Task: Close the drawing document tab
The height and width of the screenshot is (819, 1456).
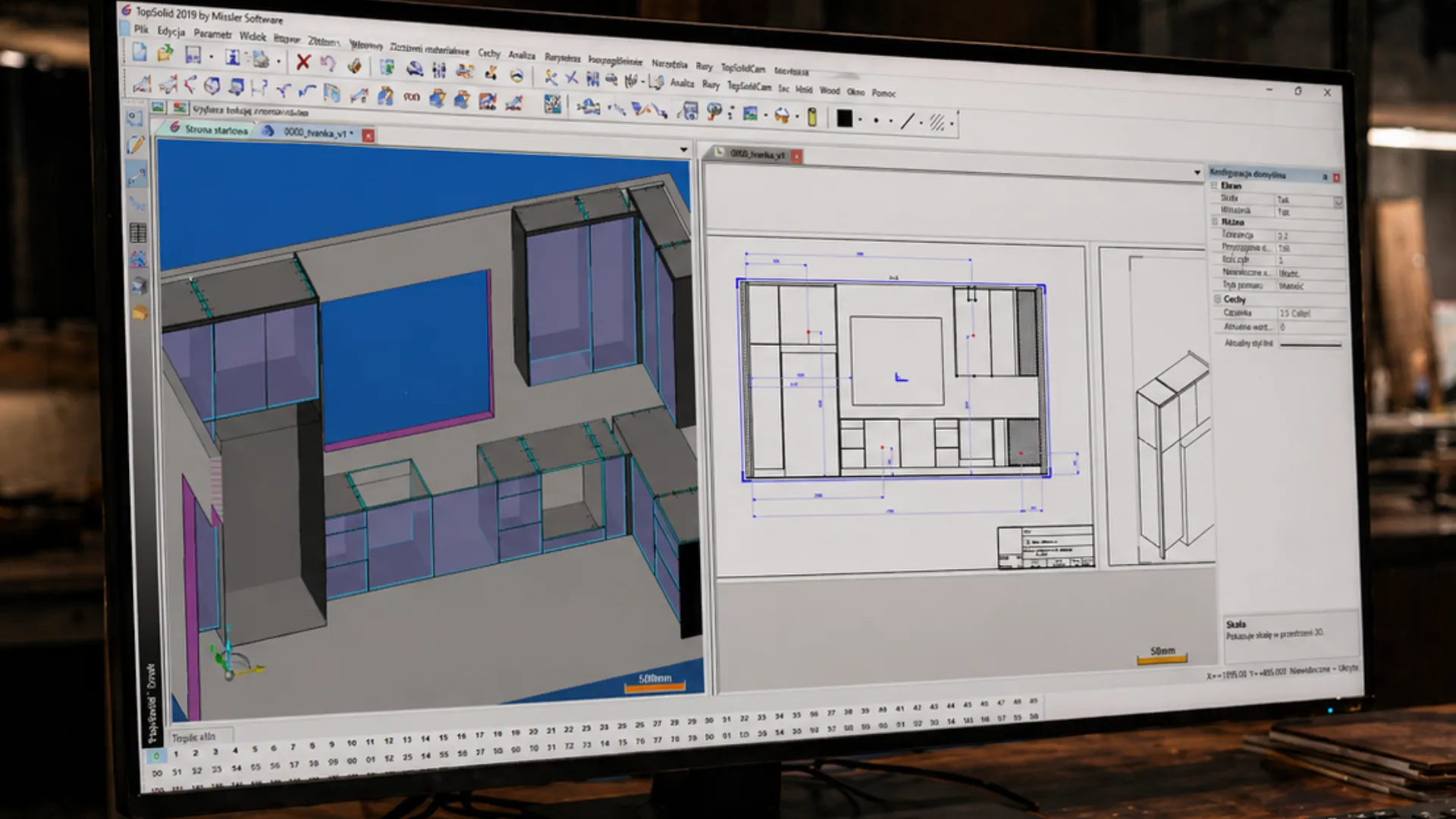Action: pyautogui.click(x=796, y=156)
